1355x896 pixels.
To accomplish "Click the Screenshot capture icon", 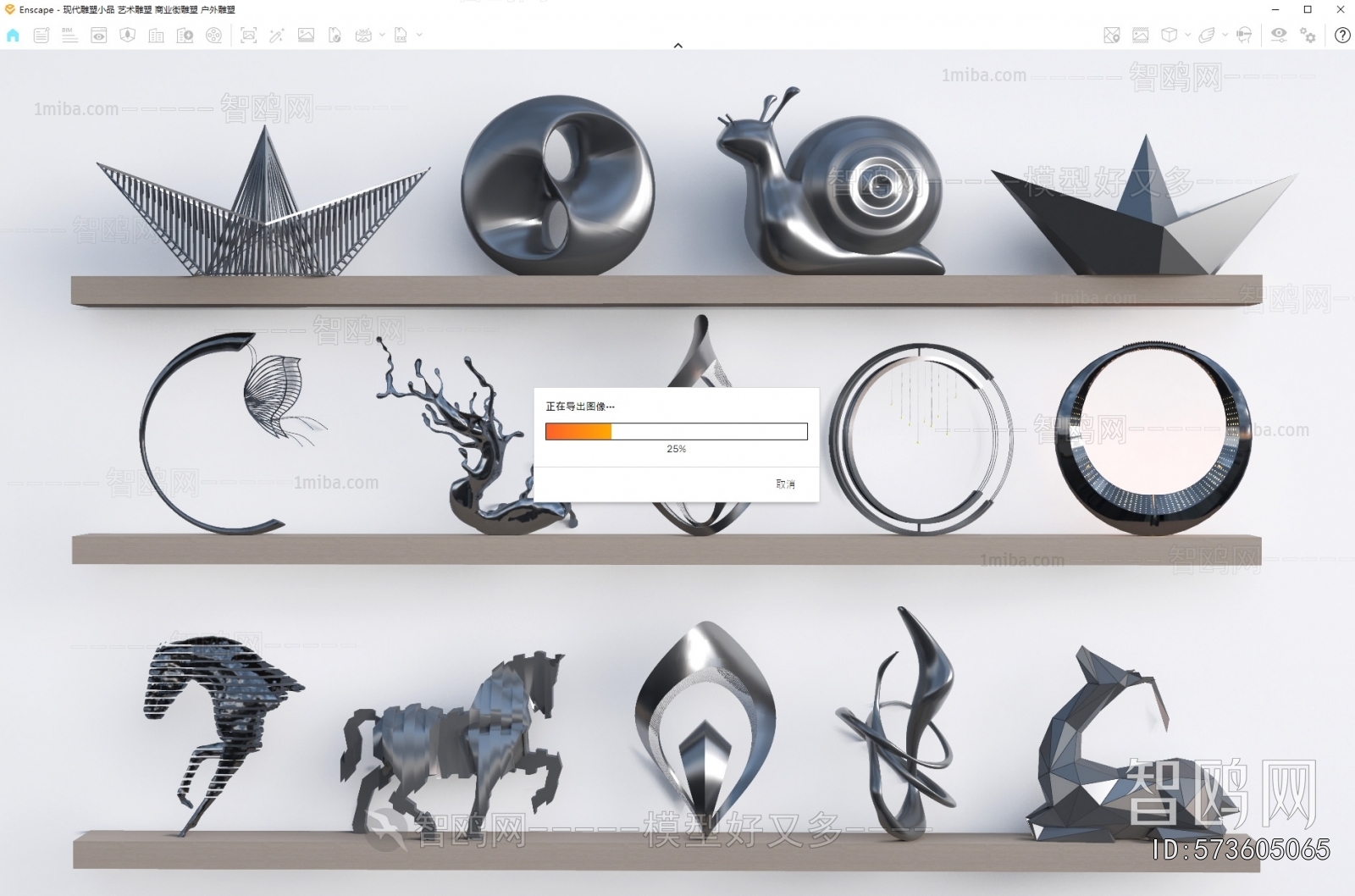I will coord(248,35).
